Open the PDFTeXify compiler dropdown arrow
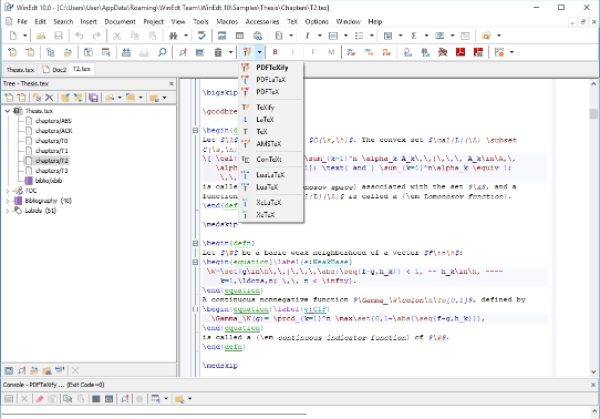600x419 pixels. [x=259, y=52]
